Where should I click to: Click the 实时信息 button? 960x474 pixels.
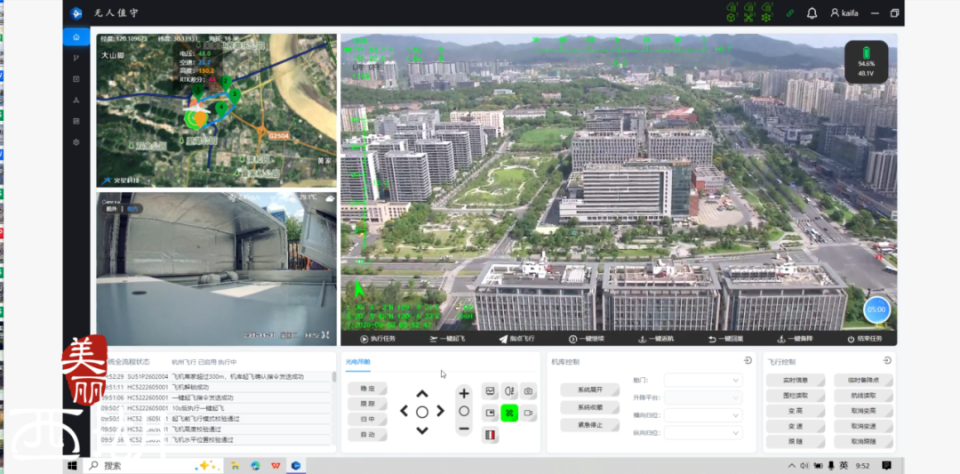tap(795, 380)
